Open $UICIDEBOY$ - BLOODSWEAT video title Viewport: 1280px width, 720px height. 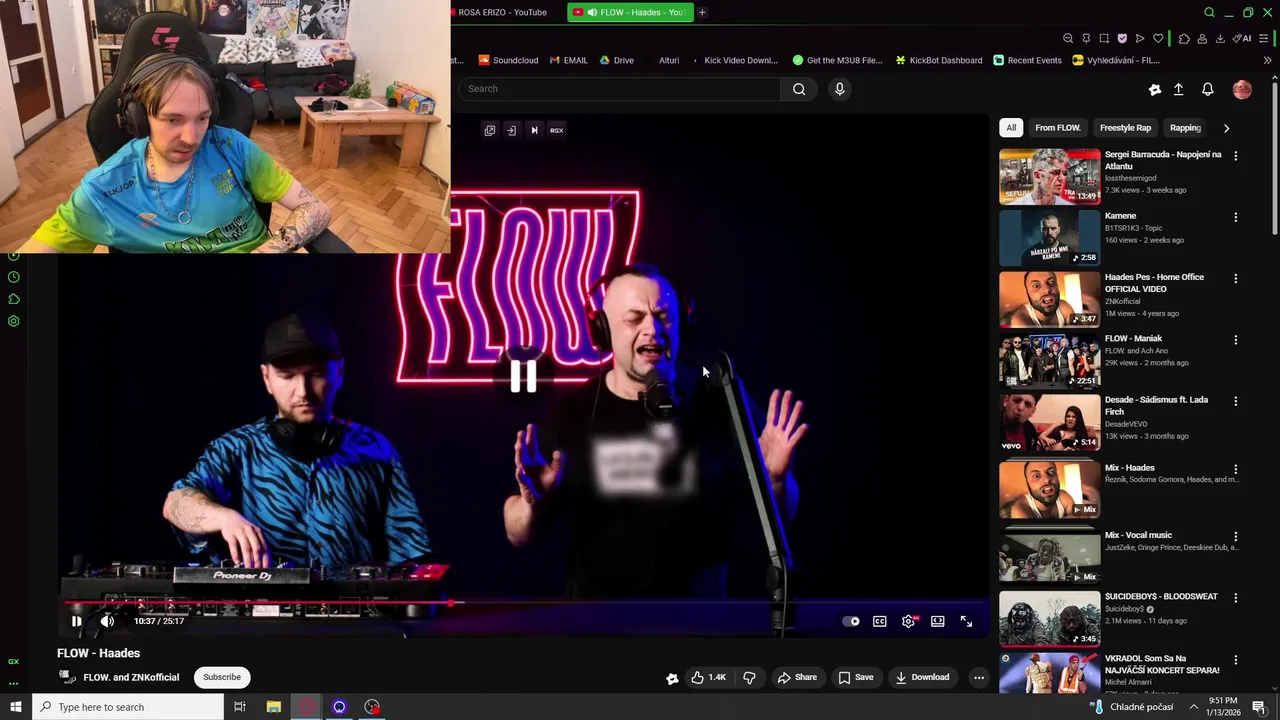[1161, 596]
